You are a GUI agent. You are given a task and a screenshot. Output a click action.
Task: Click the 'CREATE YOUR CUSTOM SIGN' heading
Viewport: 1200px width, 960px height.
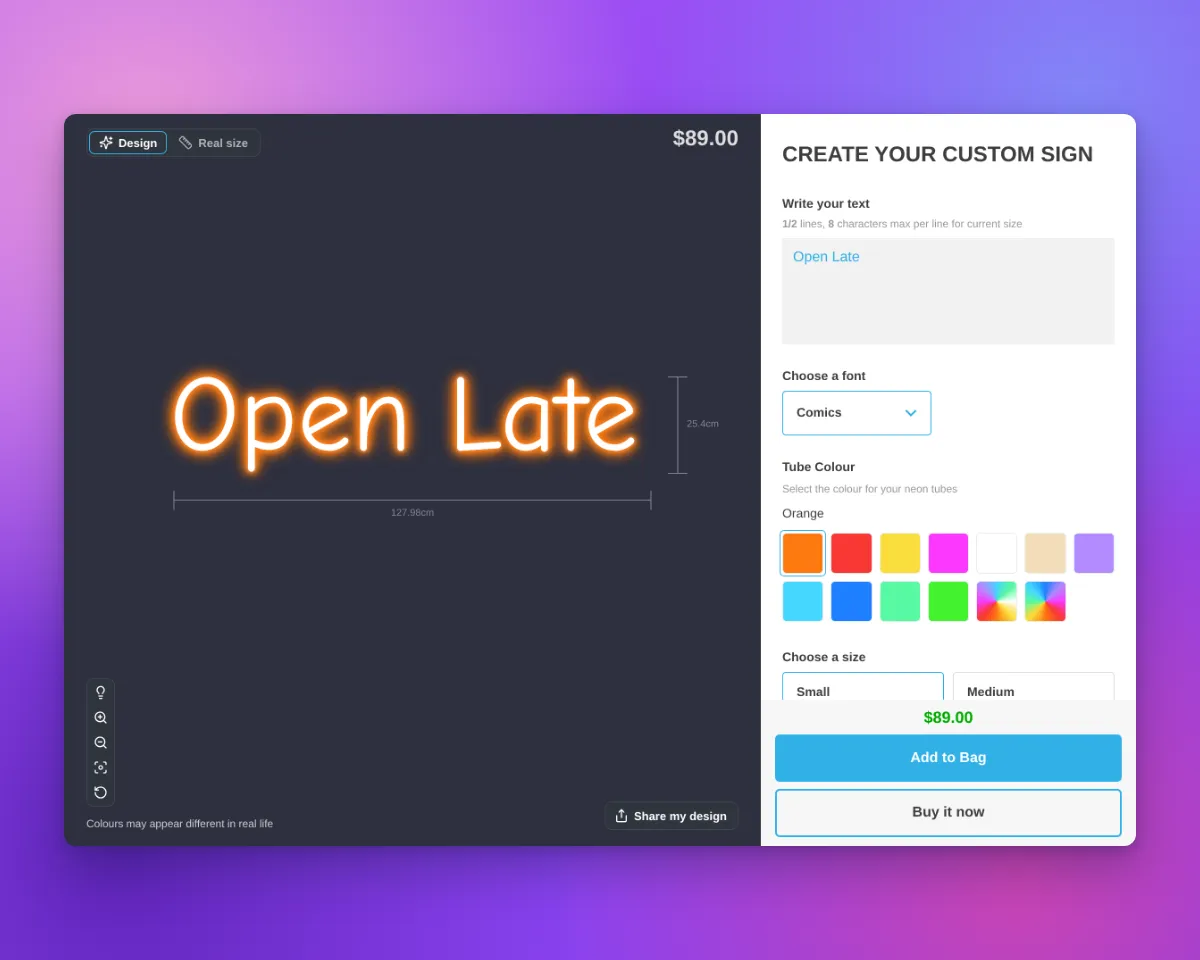point(937,154)
